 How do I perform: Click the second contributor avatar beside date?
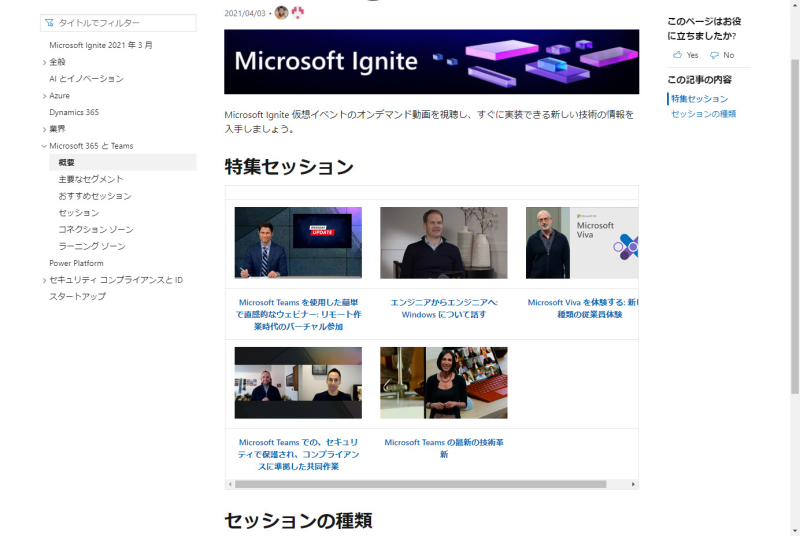pos(297,12)
